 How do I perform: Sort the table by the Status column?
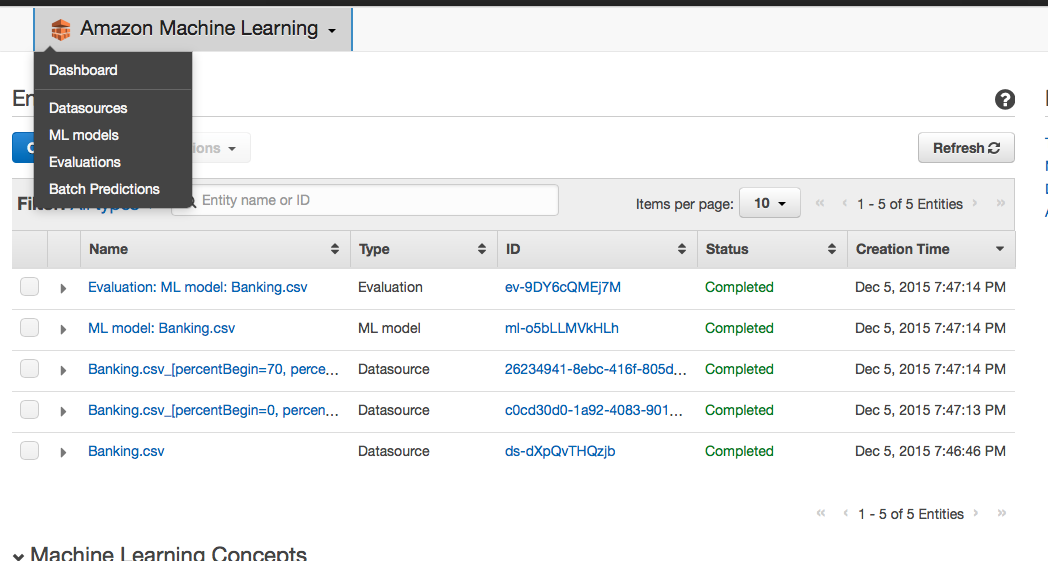[831, 249]
